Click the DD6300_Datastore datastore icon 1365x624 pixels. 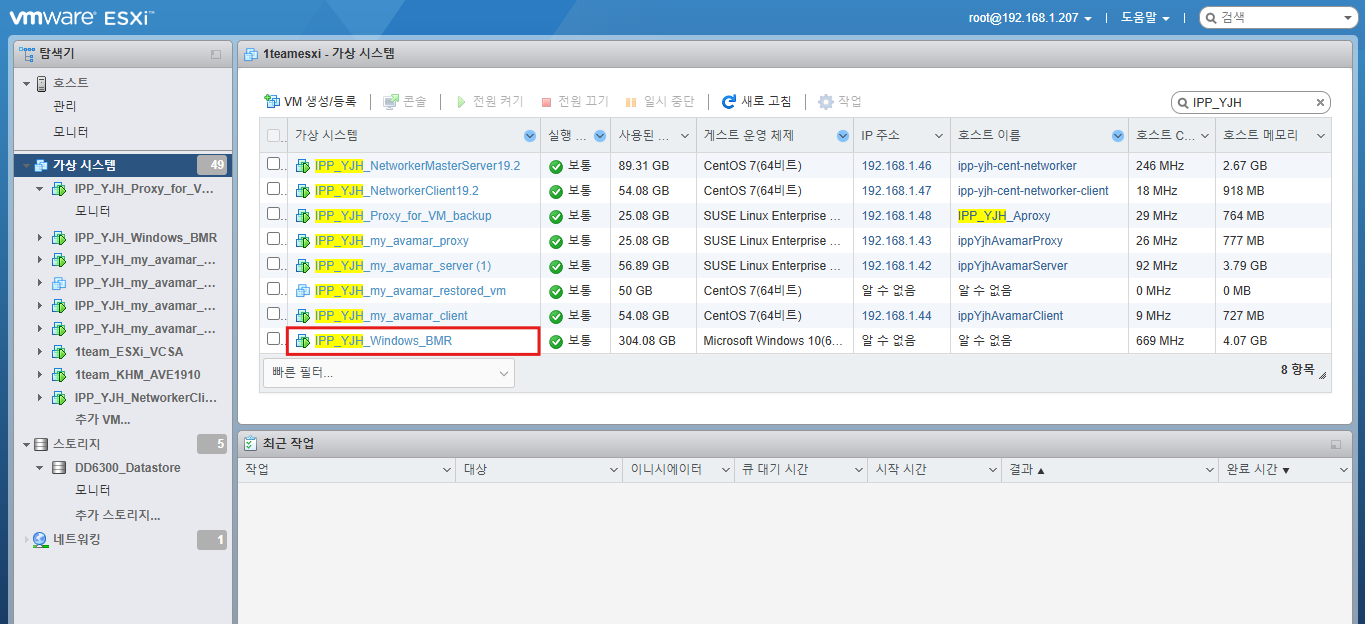(58, 467)
